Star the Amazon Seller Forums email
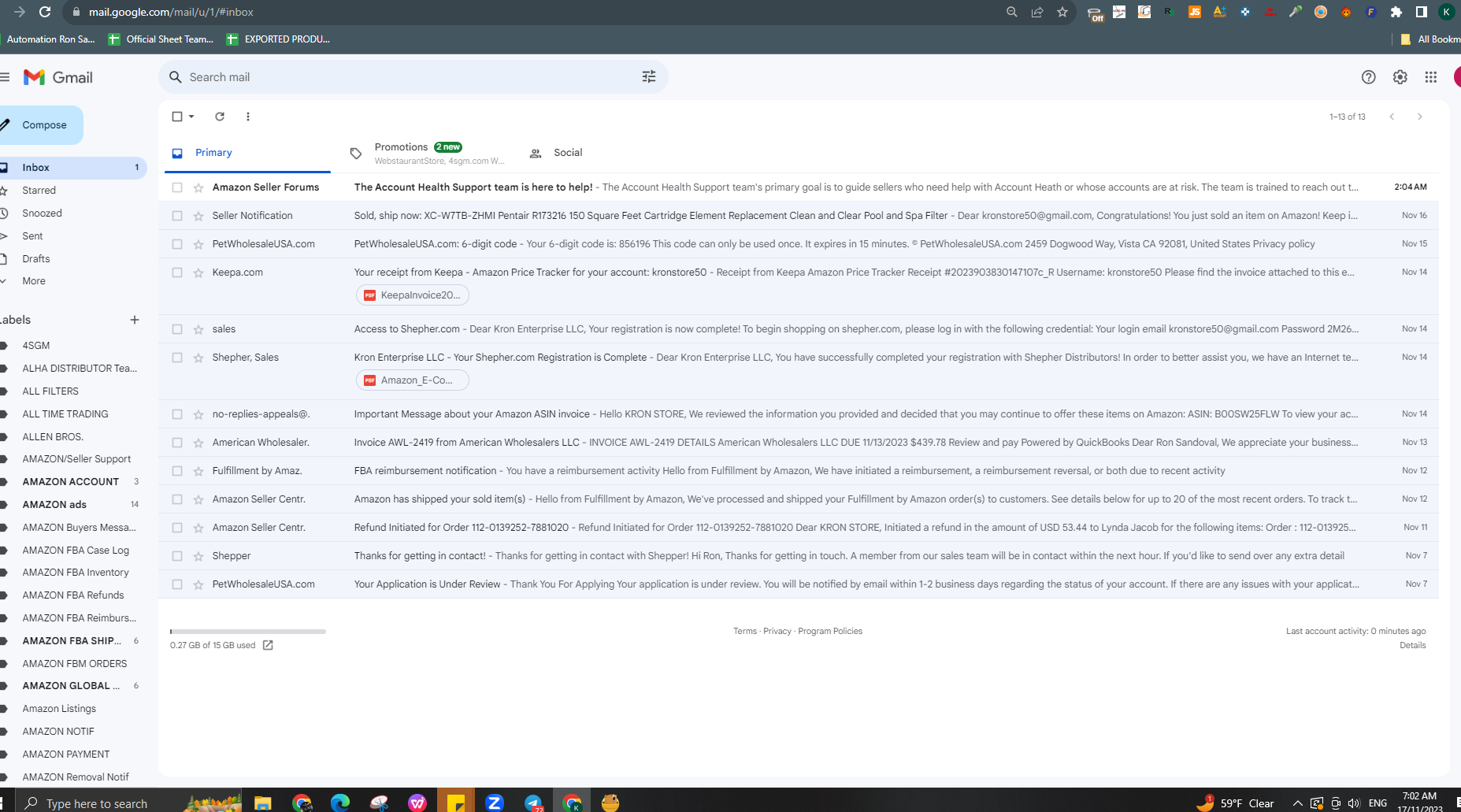Viewport: 1461px width, 812px height. [x=198, y=187]
